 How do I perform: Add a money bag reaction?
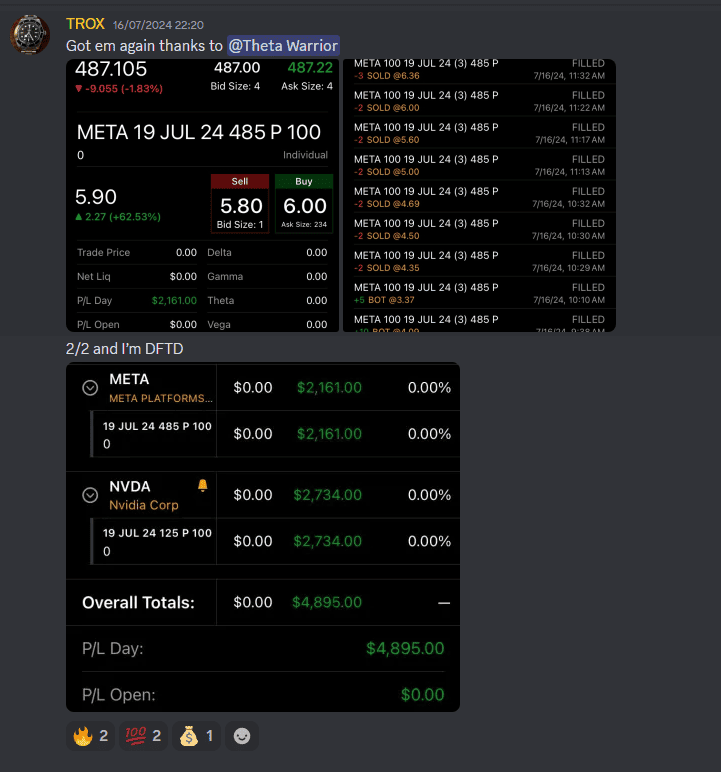(197, 736)
